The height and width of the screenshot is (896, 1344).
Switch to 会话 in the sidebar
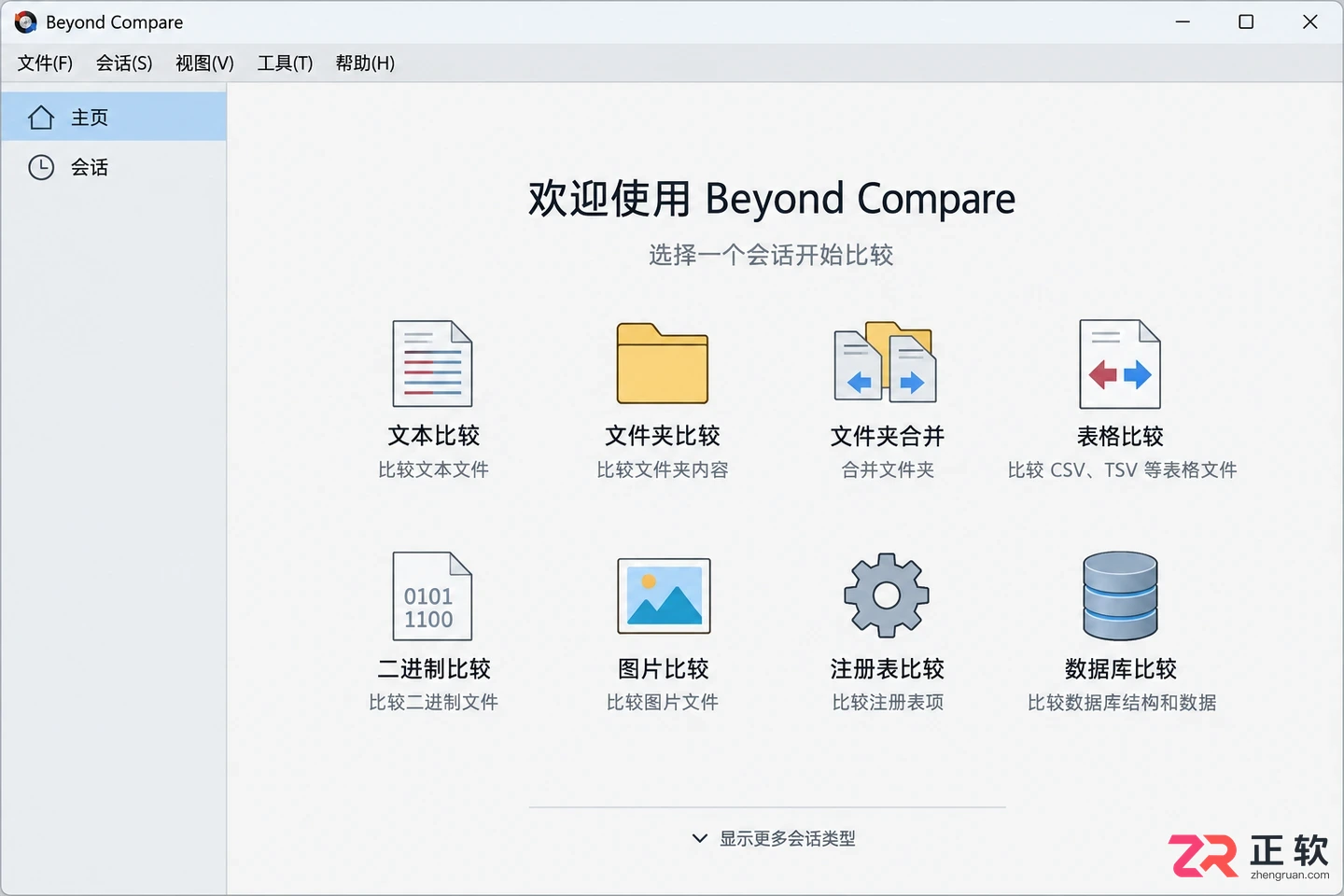(x=114, y=167)
